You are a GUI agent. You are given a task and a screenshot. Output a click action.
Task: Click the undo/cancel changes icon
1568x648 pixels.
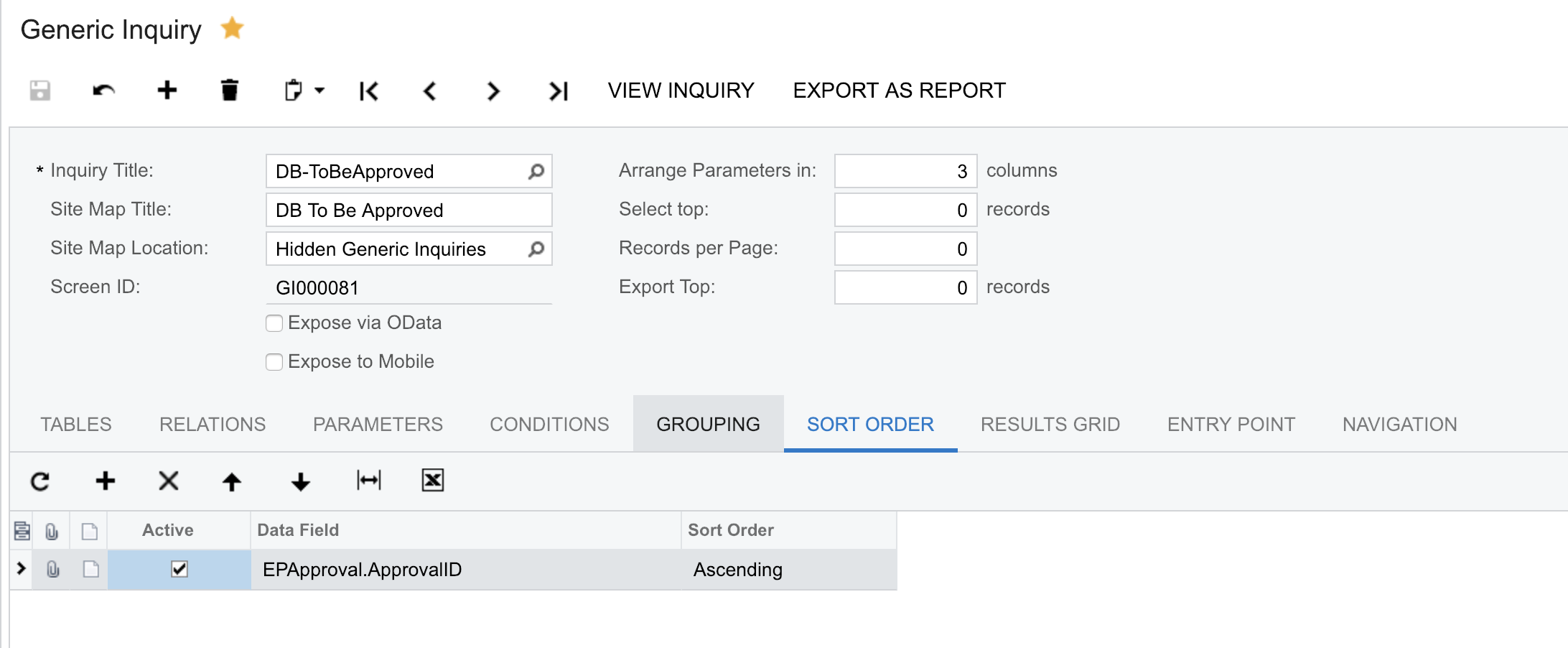104,91
